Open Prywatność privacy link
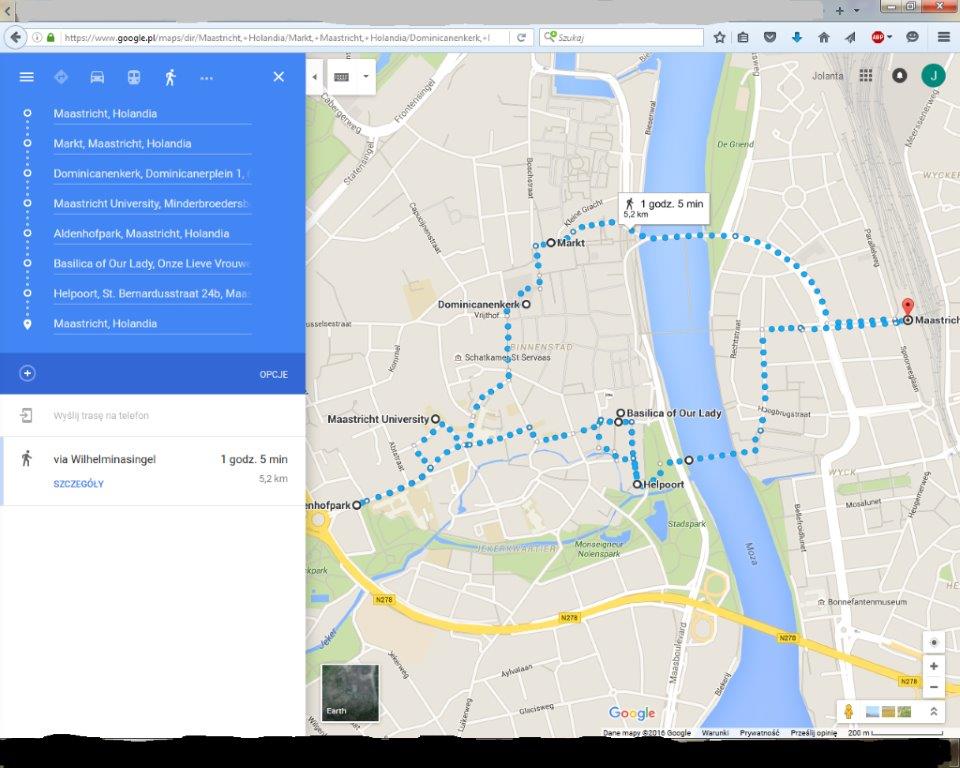The image size is (960, 768). (x=759, y=732)
